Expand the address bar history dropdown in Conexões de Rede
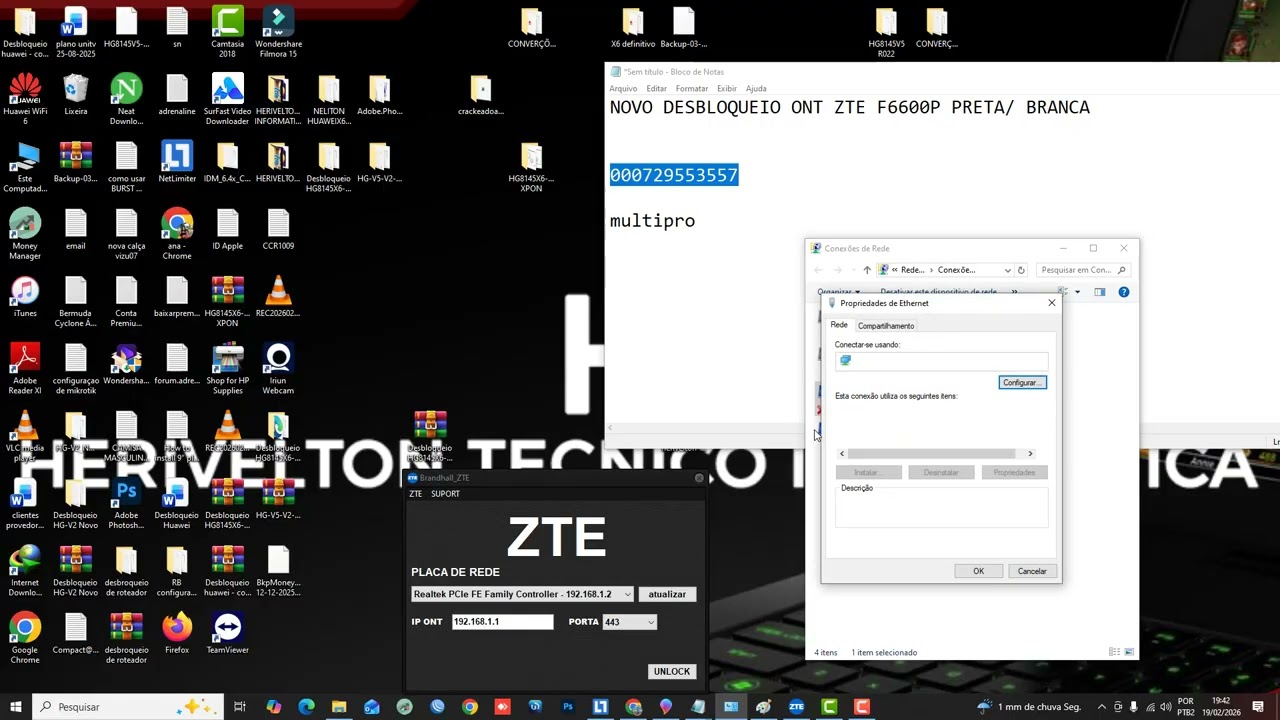The width and height of the screenshot is (1280, 720). point(1007,270)
